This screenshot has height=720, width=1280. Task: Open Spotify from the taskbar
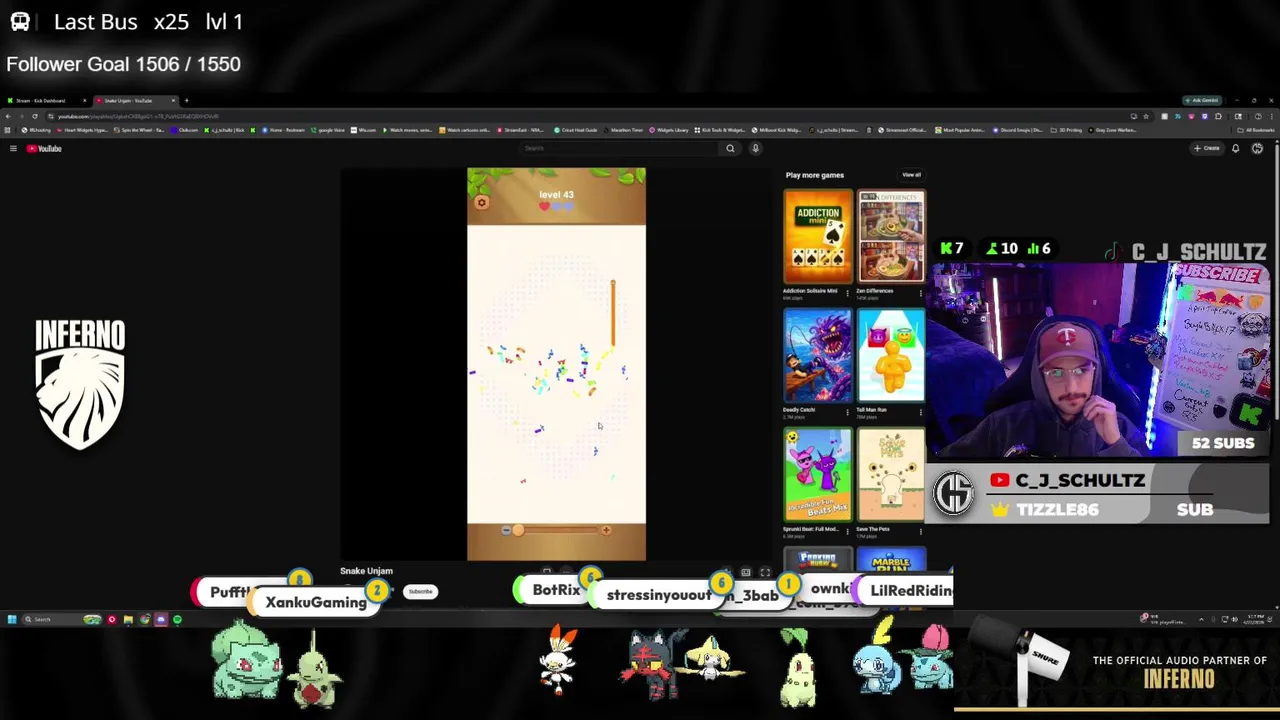point(177,620)
